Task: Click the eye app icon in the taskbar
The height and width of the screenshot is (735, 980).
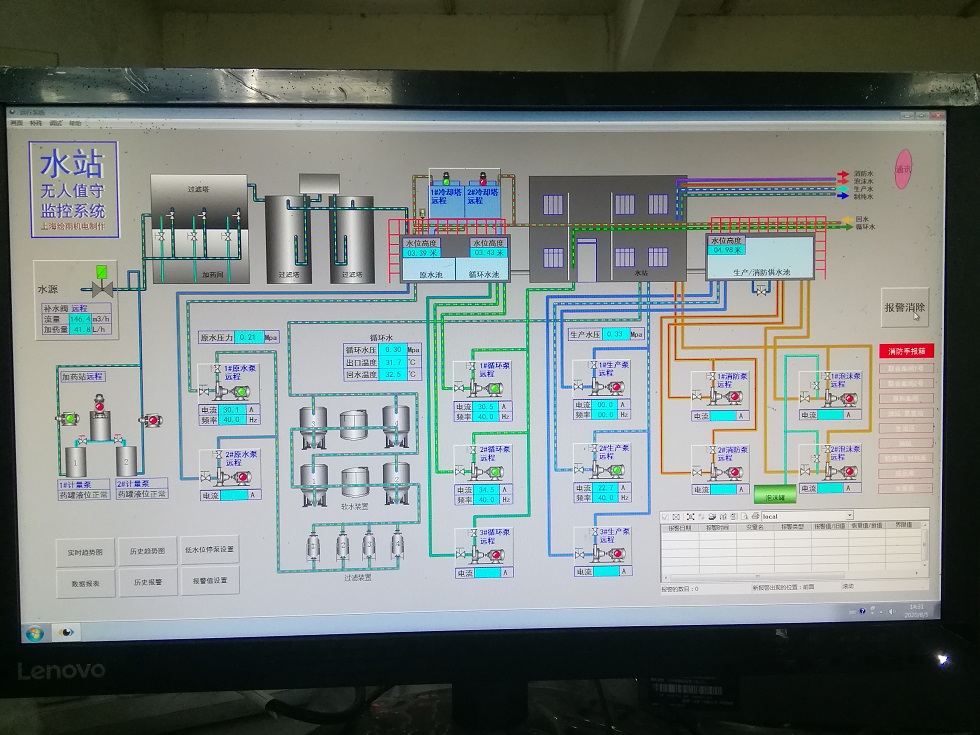Action: (66, 632)
